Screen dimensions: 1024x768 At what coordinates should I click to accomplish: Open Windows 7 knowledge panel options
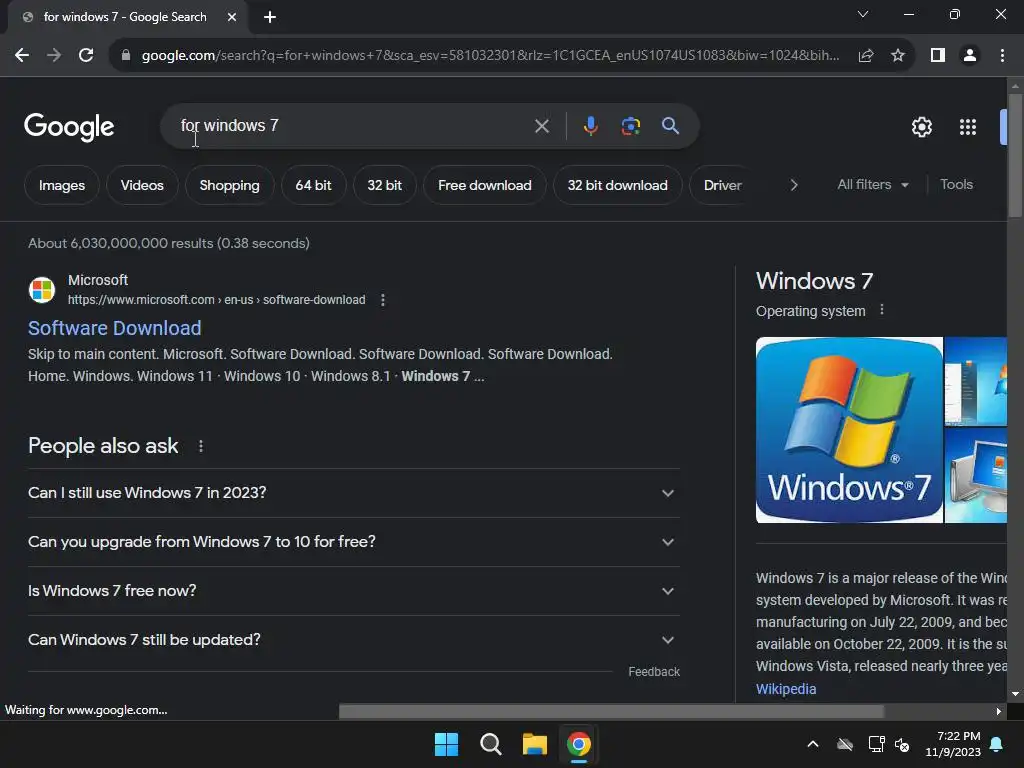882,310
